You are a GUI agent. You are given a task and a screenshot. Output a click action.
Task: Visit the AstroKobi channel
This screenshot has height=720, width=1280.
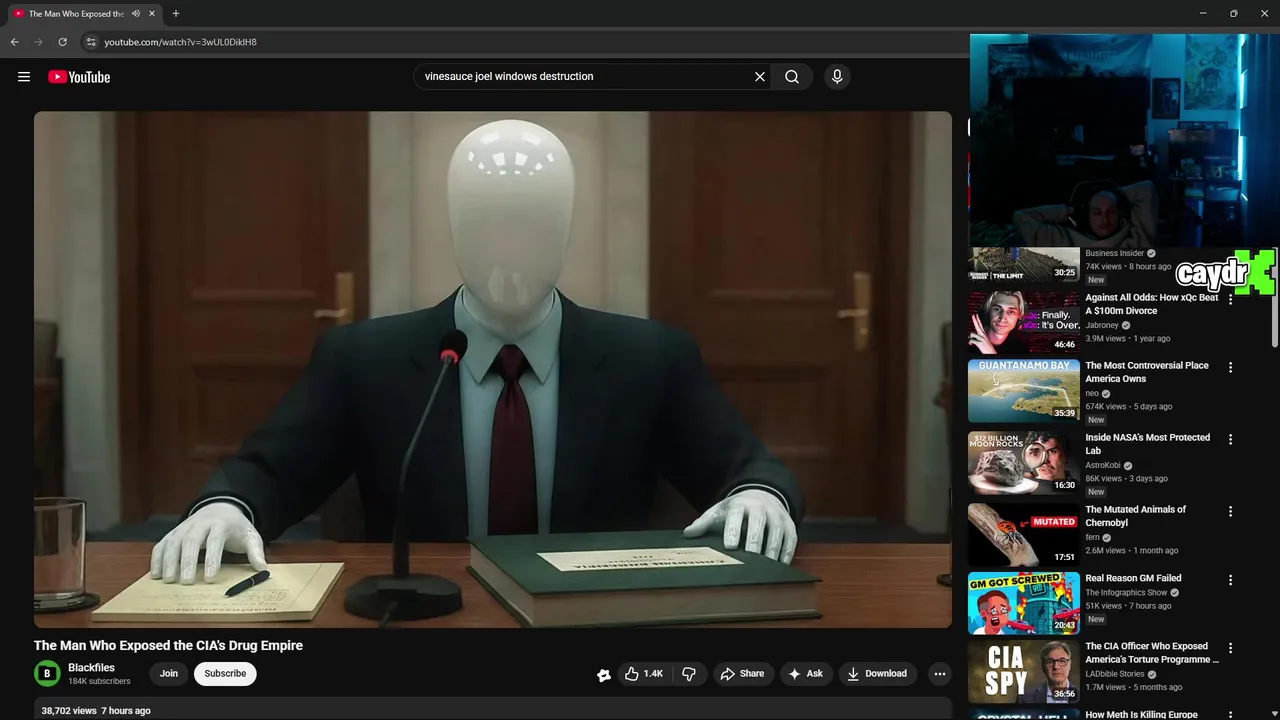tap(1103, 465)
